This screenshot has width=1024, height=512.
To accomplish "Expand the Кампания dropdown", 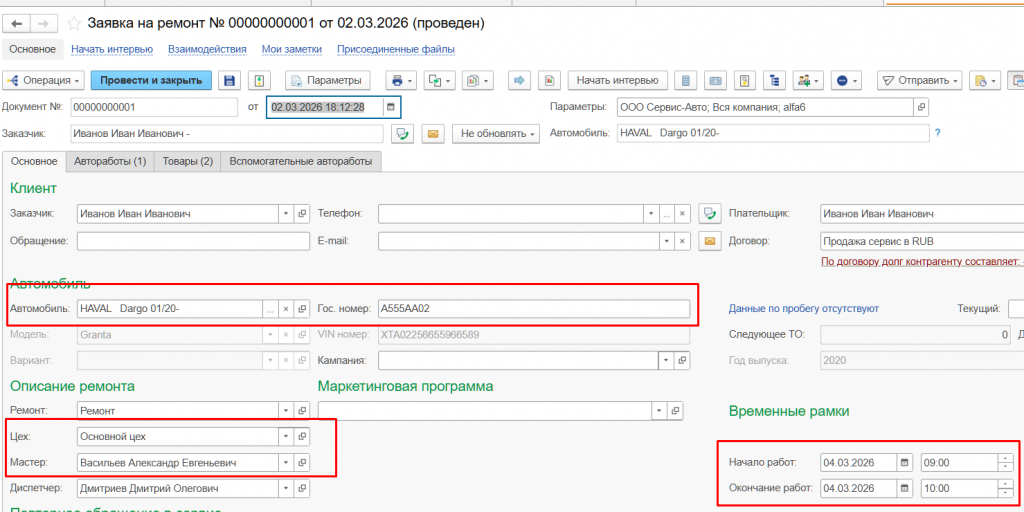I will point(666,360).
